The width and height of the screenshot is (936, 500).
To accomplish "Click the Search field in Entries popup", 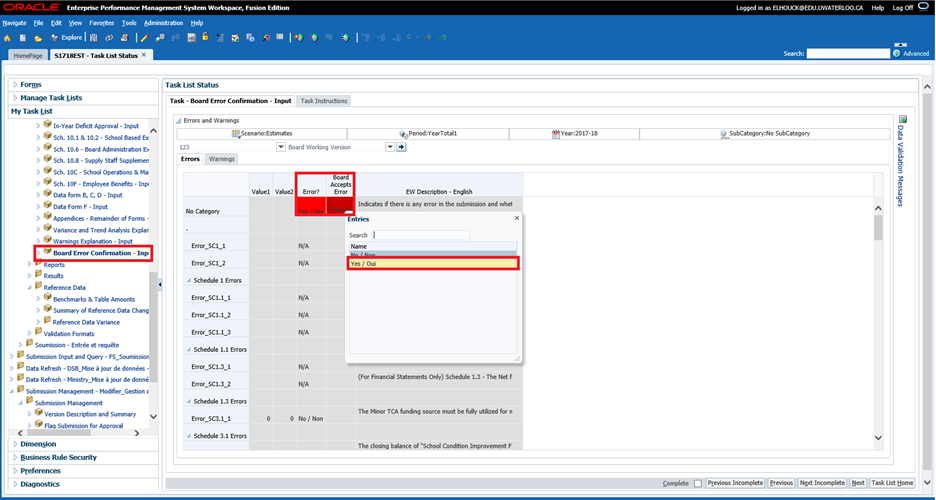I will click(421, 235).
